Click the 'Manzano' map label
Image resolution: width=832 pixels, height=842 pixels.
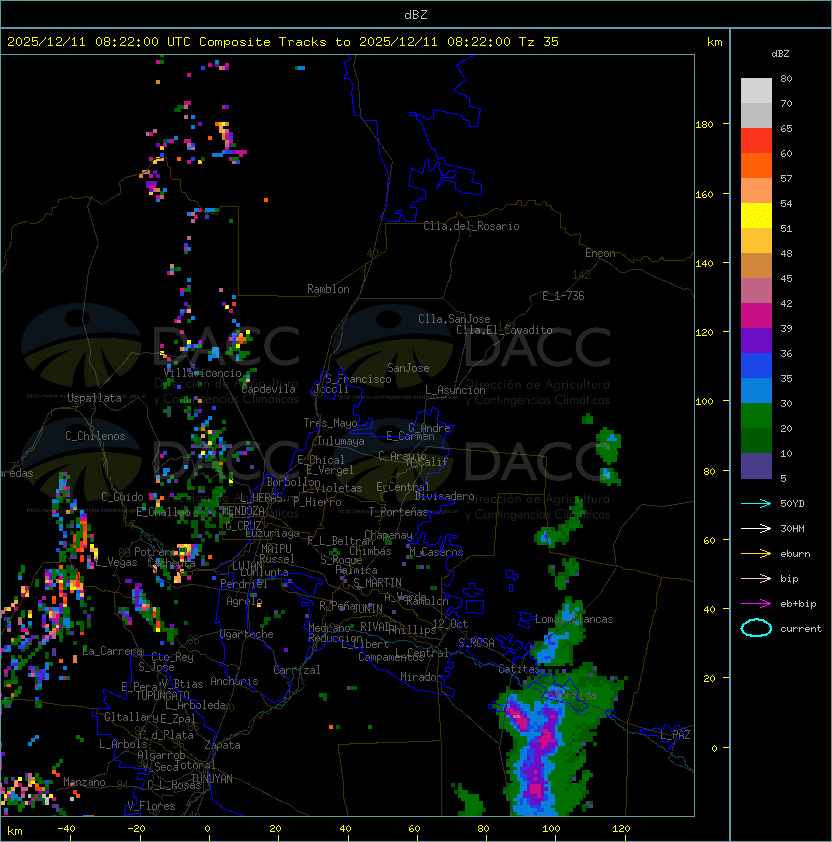84,782
